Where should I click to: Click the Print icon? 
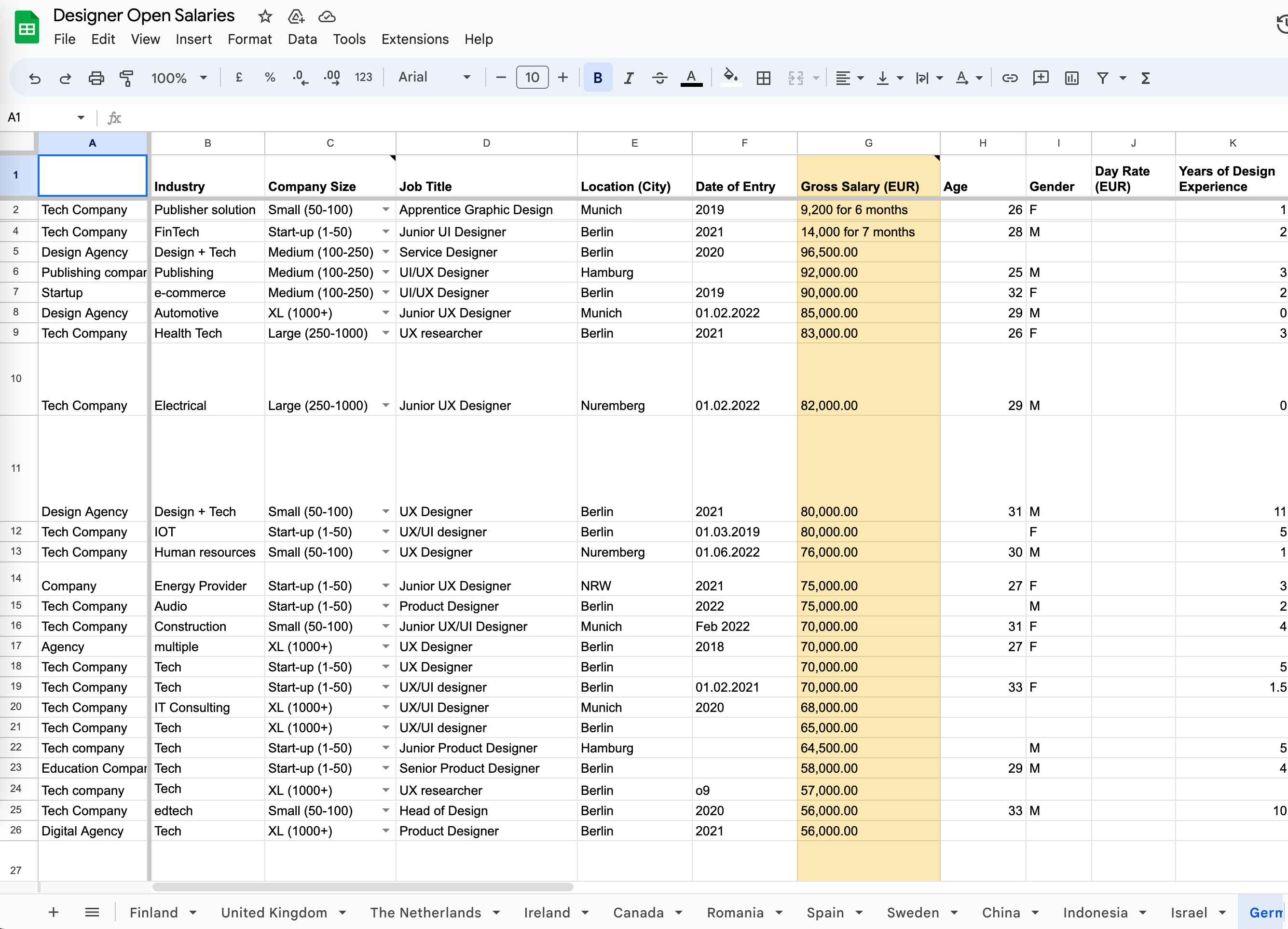click(96, 78)
